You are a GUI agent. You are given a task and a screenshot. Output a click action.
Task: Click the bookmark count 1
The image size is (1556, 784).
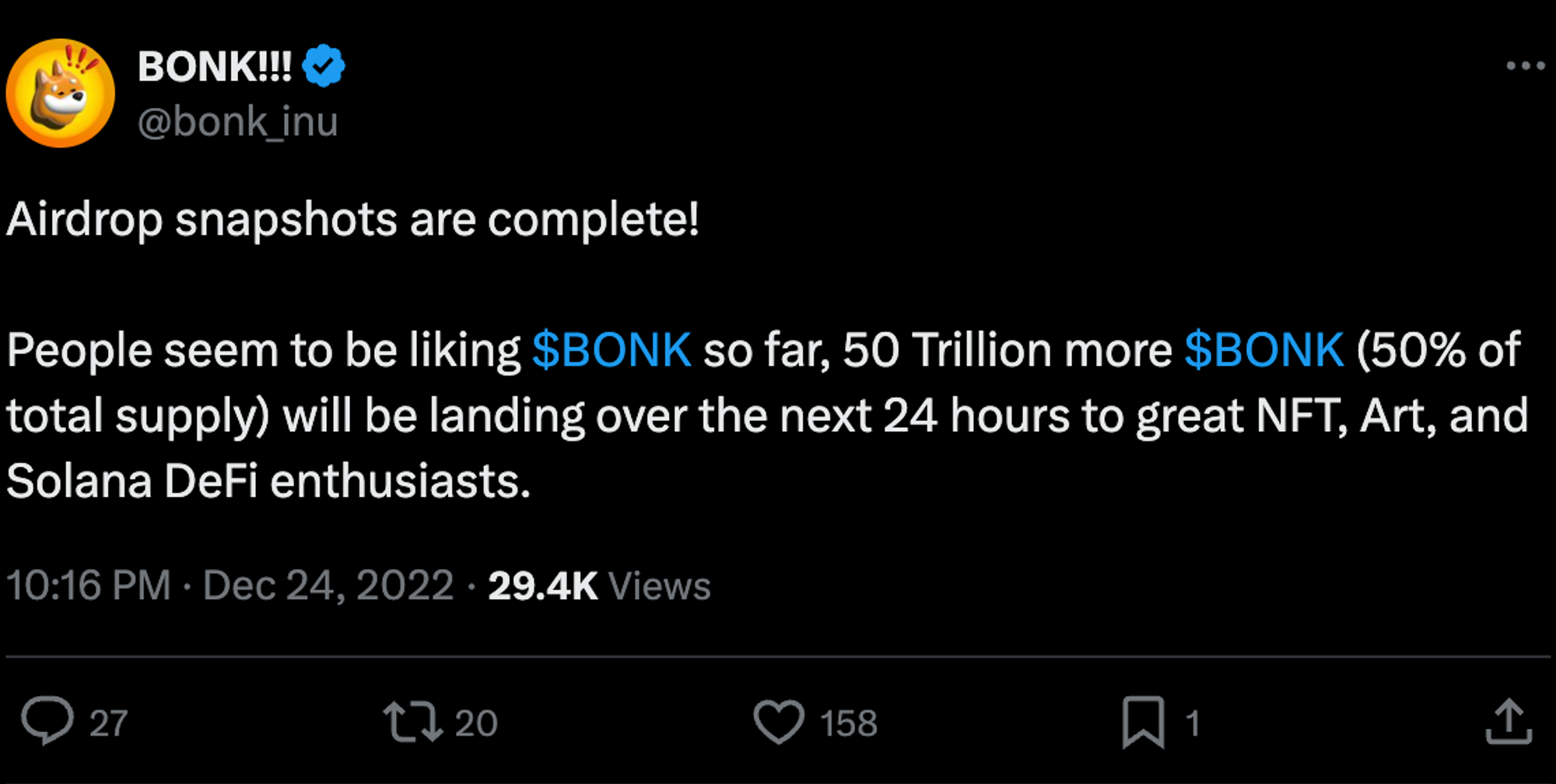tap(1192, 723)
